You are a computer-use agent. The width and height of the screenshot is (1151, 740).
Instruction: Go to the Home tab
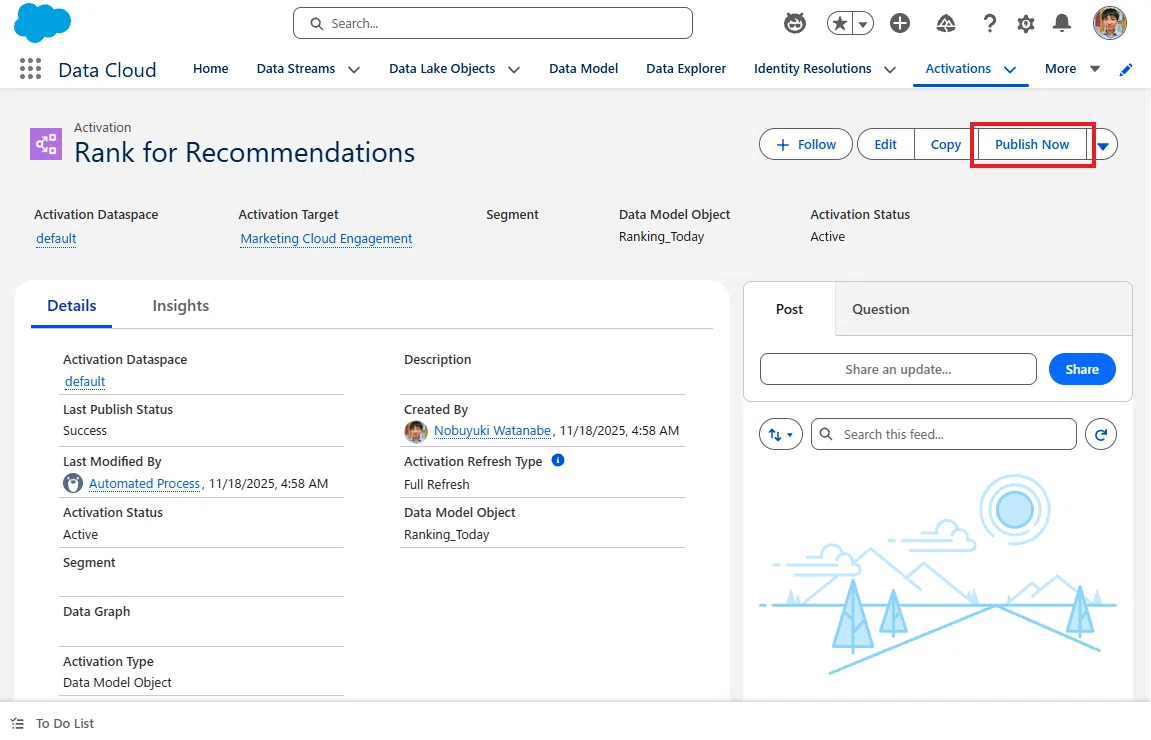pos(211,68)
